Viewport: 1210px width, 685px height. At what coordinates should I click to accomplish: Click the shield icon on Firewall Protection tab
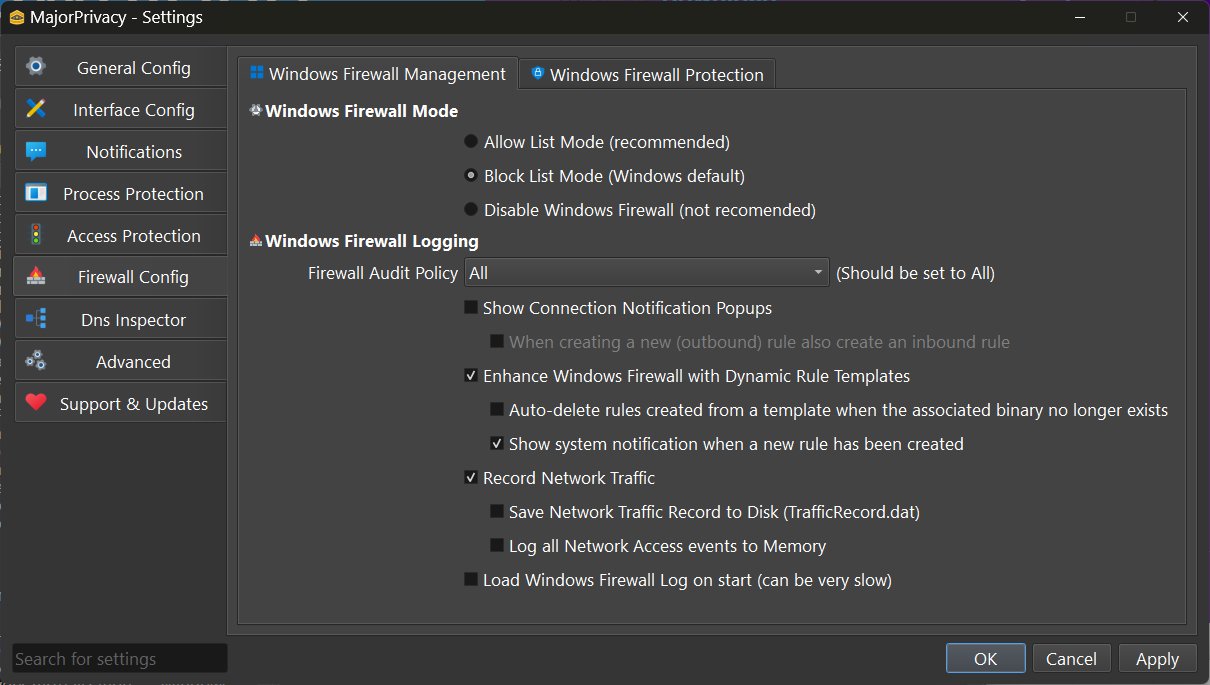(x=538, y=73)
